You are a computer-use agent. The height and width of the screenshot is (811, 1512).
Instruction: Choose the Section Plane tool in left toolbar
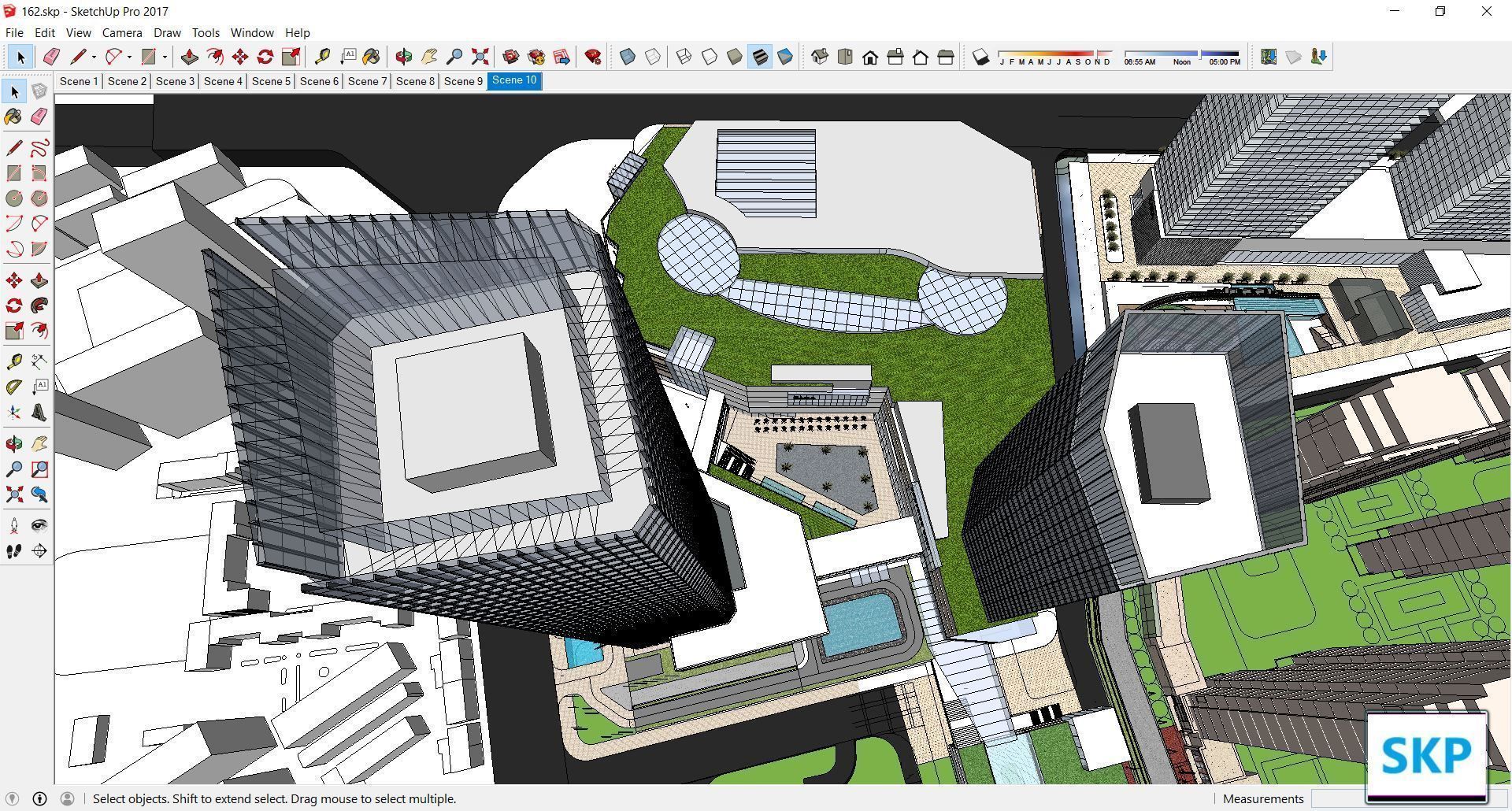[39, 551]
